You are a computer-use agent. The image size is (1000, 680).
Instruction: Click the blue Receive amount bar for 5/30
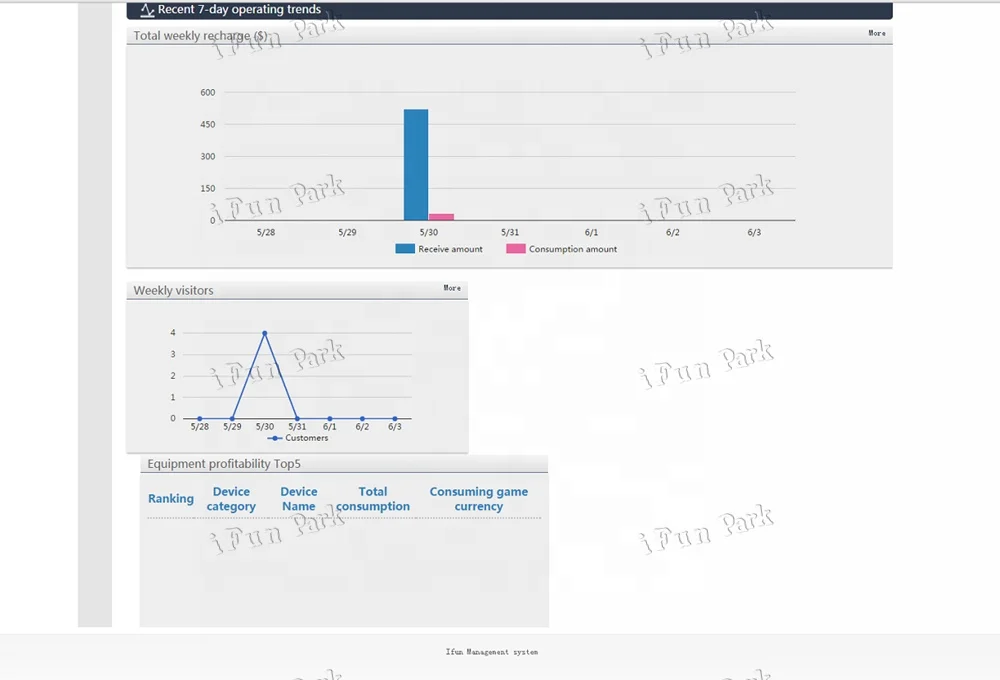pos(416,165)
